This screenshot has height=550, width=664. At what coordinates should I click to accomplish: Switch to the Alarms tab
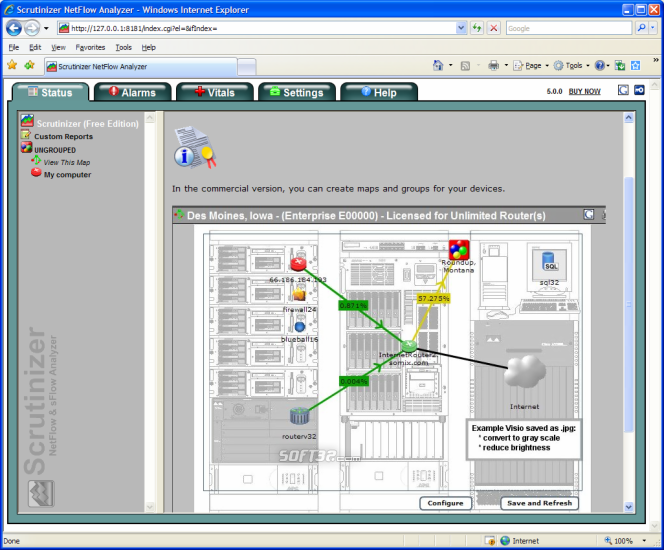pos(133,92)
